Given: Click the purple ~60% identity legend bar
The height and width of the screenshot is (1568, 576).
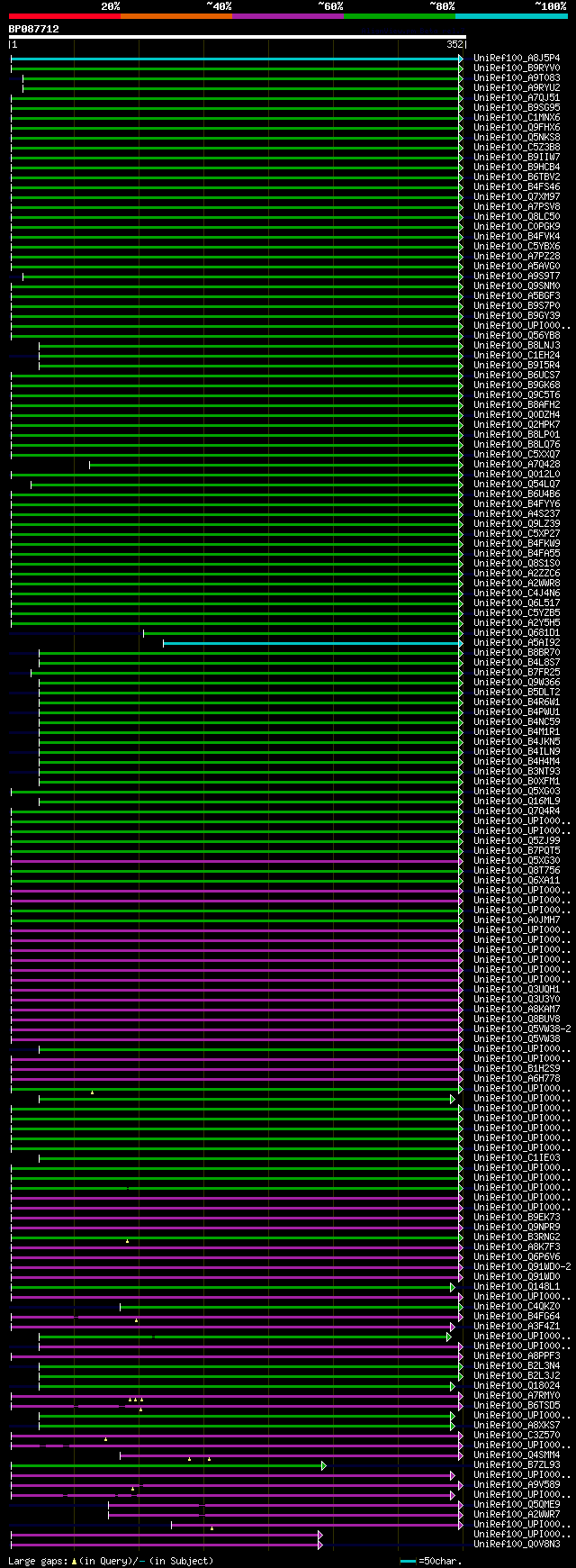Looking at the screenshot, I should 288,16.
